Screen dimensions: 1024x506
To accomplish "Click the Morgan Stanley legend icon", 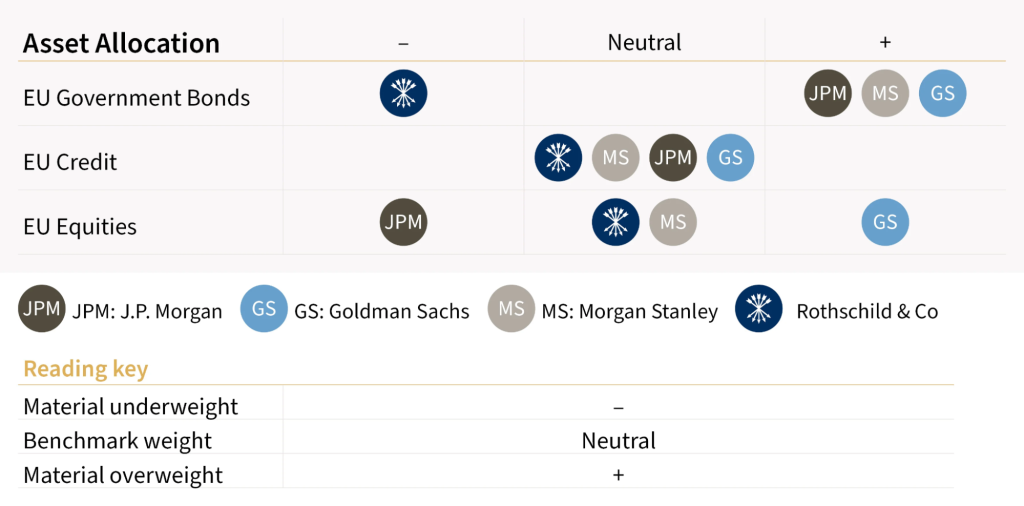I will [x=511, y=309].
